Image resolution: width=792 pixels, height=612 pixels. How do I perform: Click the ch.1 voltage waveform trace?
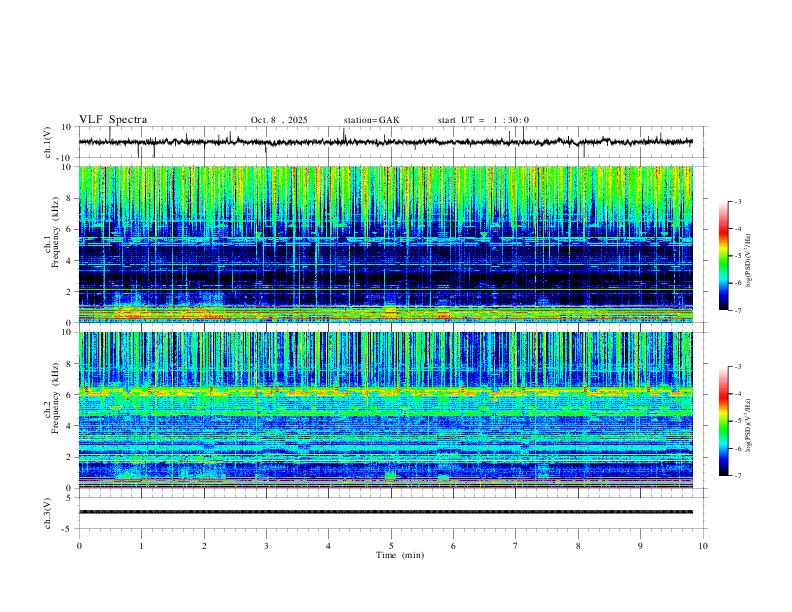pos(386,142)
